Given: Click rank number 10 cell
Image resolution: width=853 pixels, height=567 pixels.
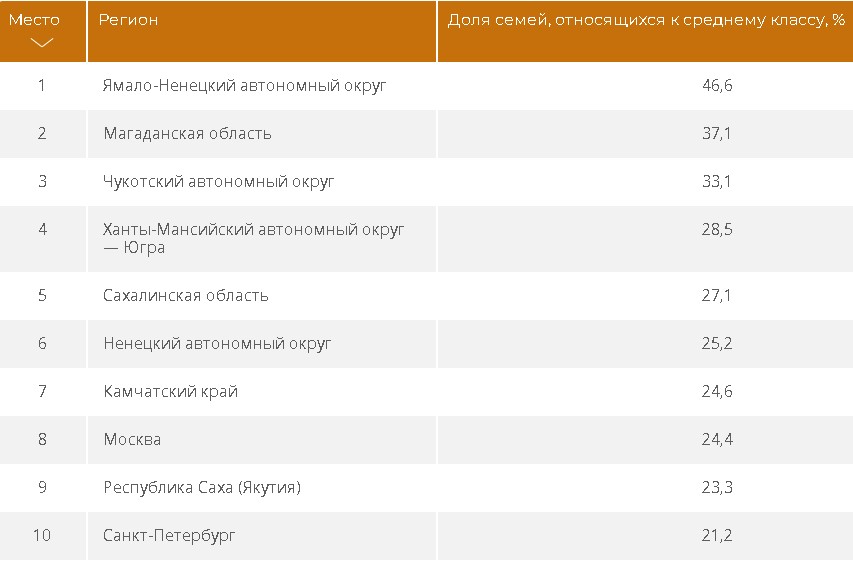Looking at the screenshot, I should click(x=42, y=536).
